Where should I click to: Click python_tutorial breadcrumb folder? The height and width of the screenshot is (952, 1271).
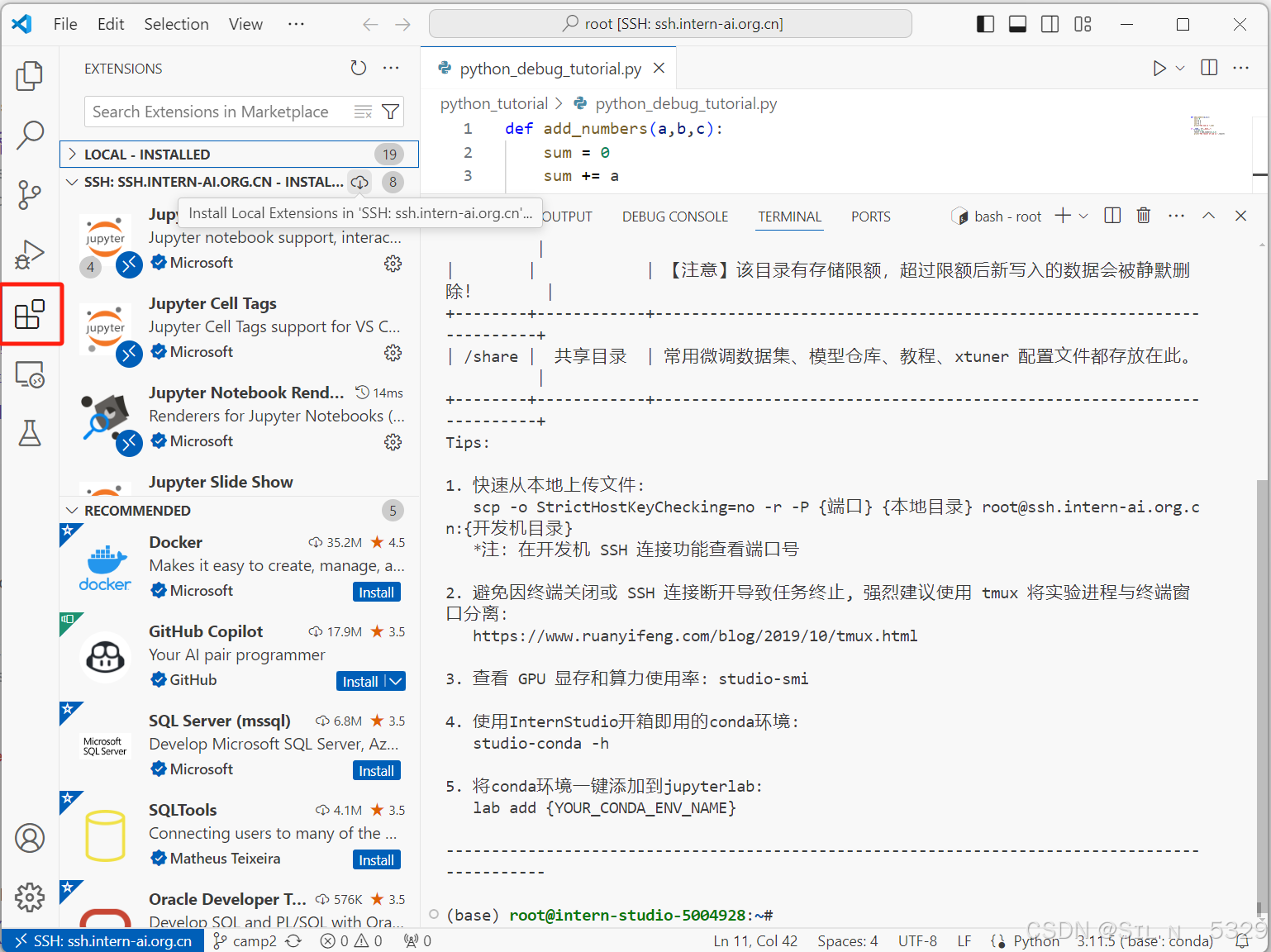tap(493, 103)
